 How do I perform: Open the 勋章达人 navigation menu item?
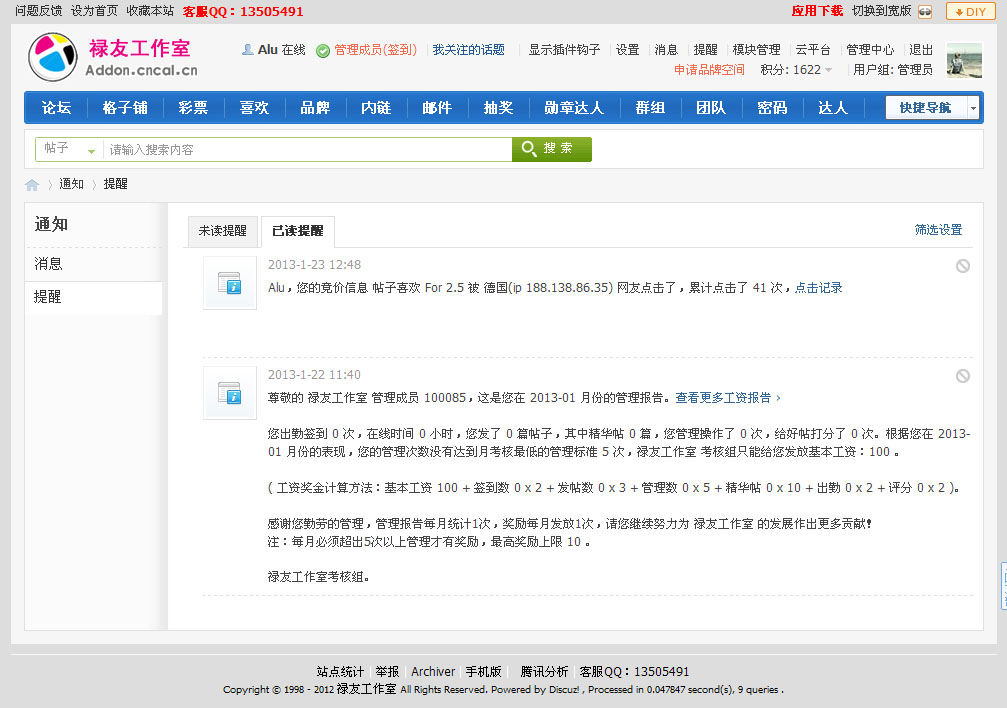click(574, 108)
